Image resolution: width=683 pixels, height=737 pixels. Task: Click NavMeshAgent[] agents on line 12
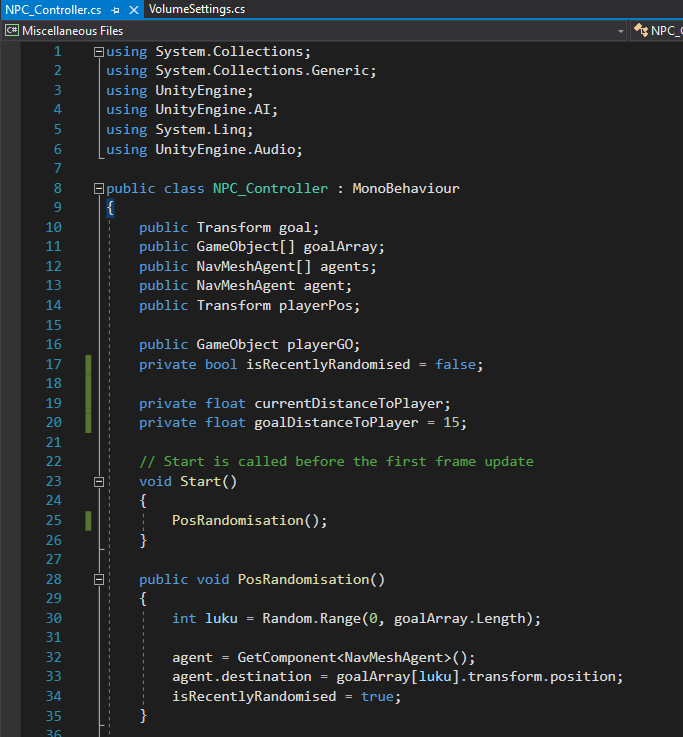pyautogui.click(x=283, y=267)
